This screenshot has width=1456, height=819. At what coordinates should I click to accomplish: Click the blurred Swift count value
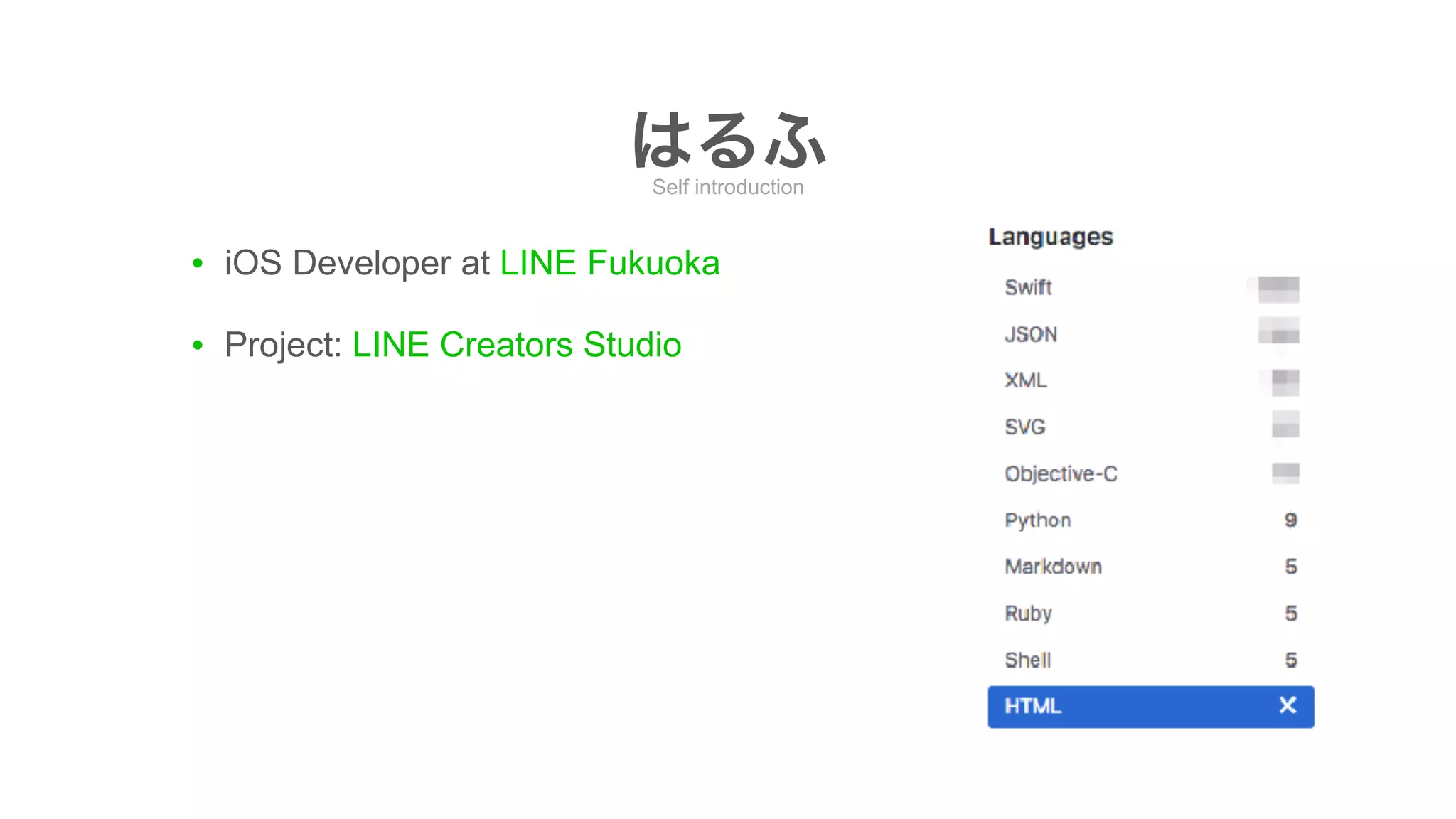coord(1278,289)
